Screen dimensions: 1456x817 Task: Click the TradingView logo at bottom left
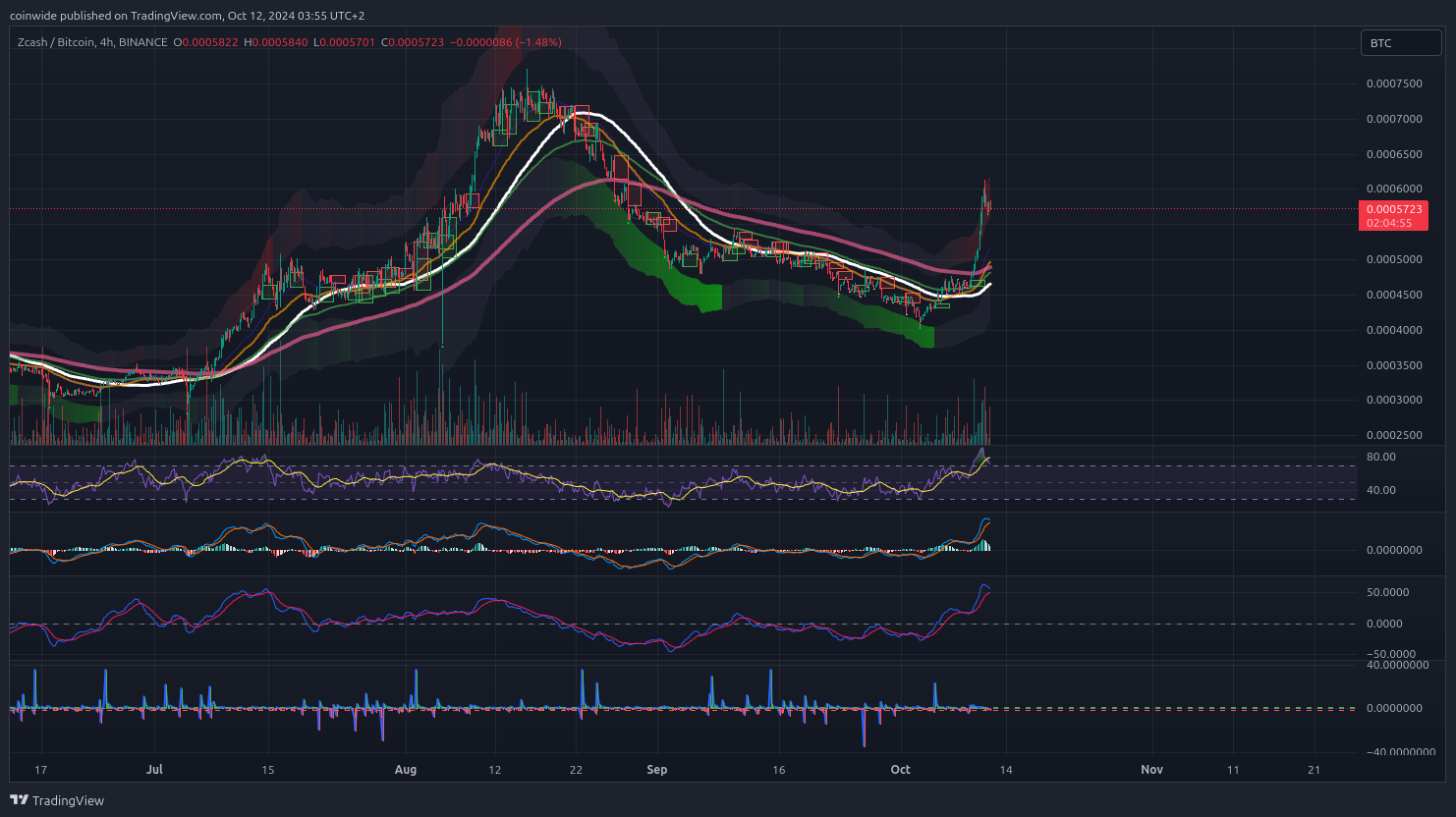[57, 800]
